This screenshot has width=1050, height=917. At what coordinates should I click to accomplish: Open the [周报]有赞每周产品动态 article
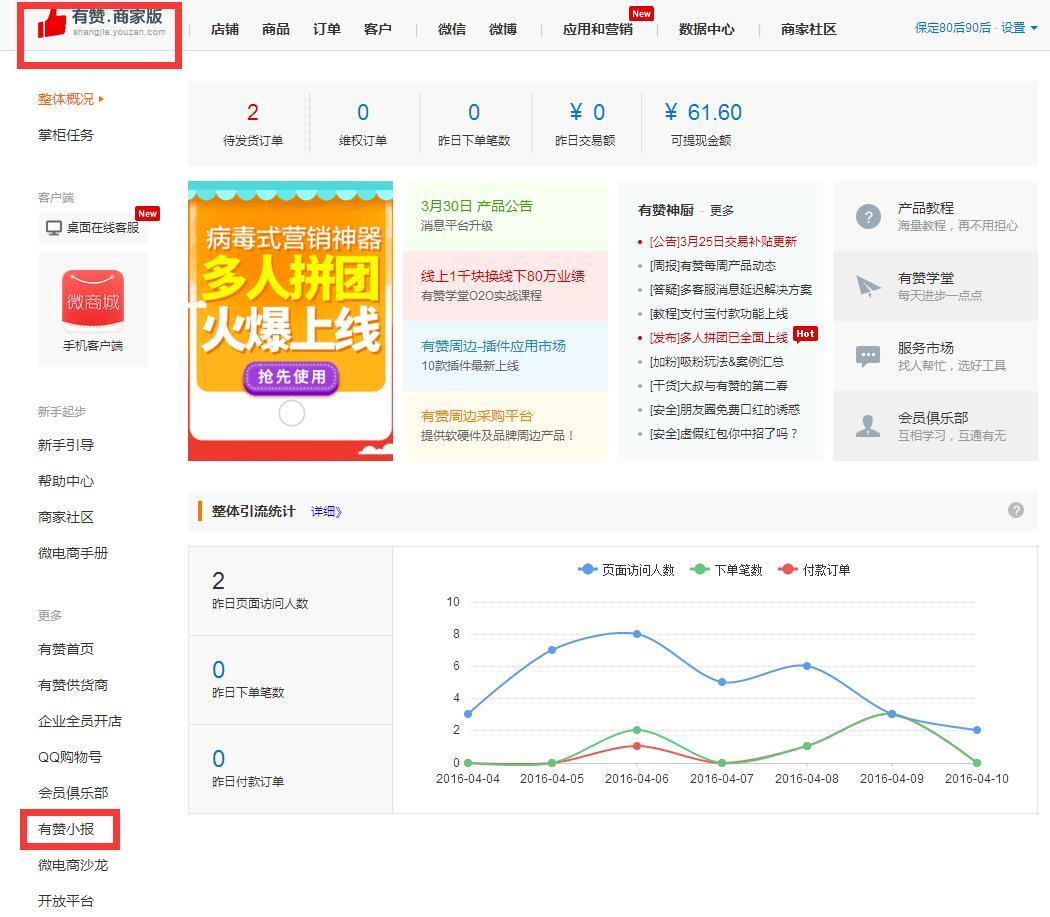tap(712, 266)
